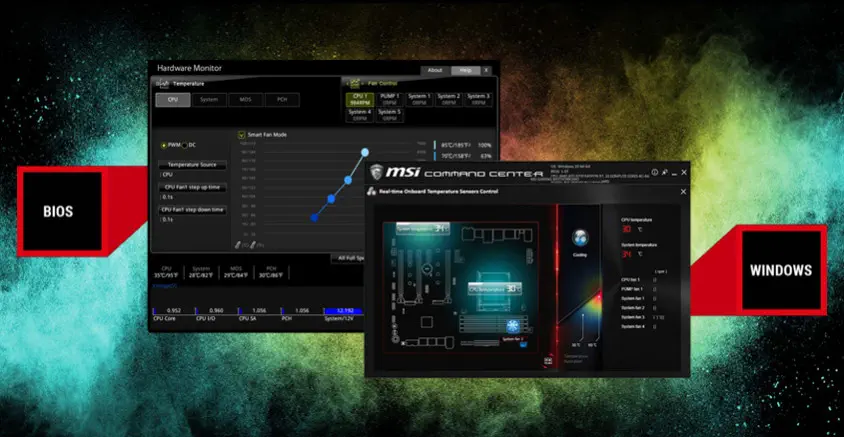Click the Celsius thermometer icon under the fan graph
This screenshot has width=844, height=437.
pyautogui.click(x=238, y=245)
